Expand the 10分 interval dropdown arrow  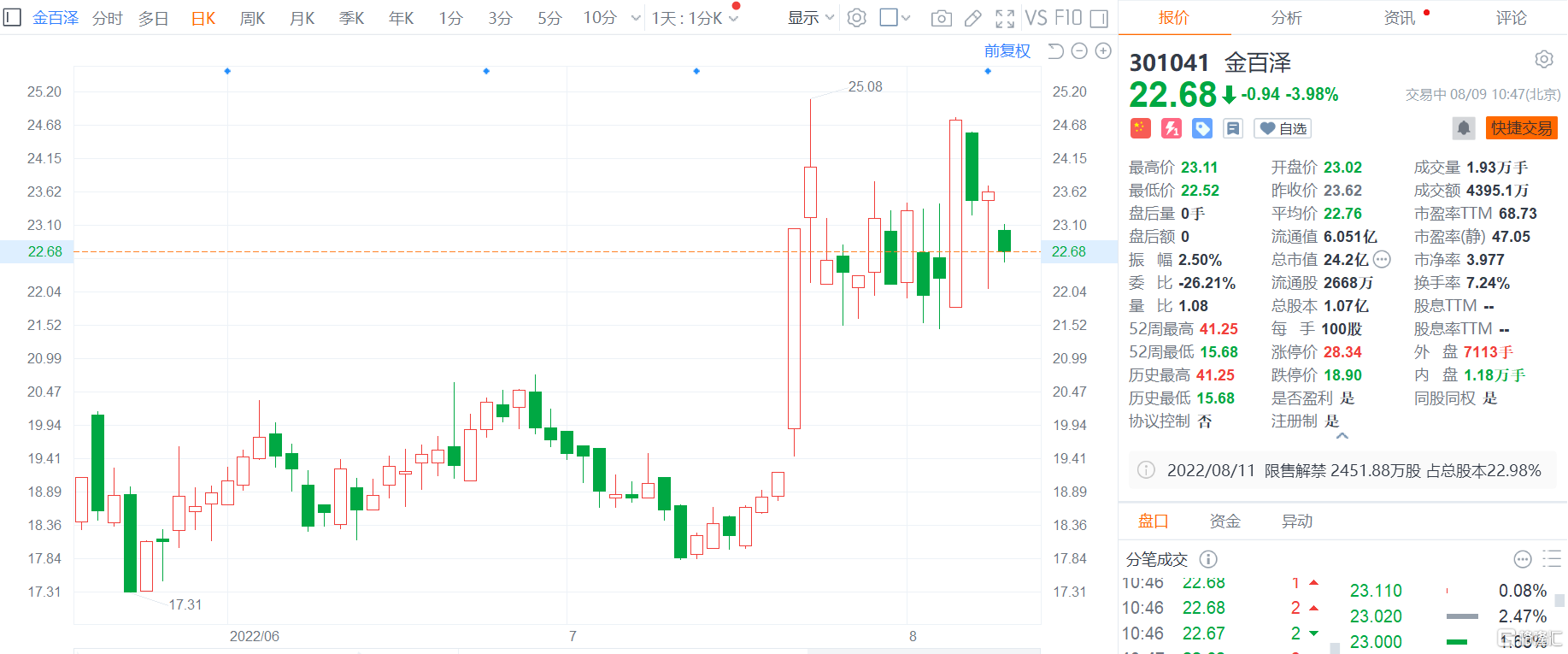635,18
